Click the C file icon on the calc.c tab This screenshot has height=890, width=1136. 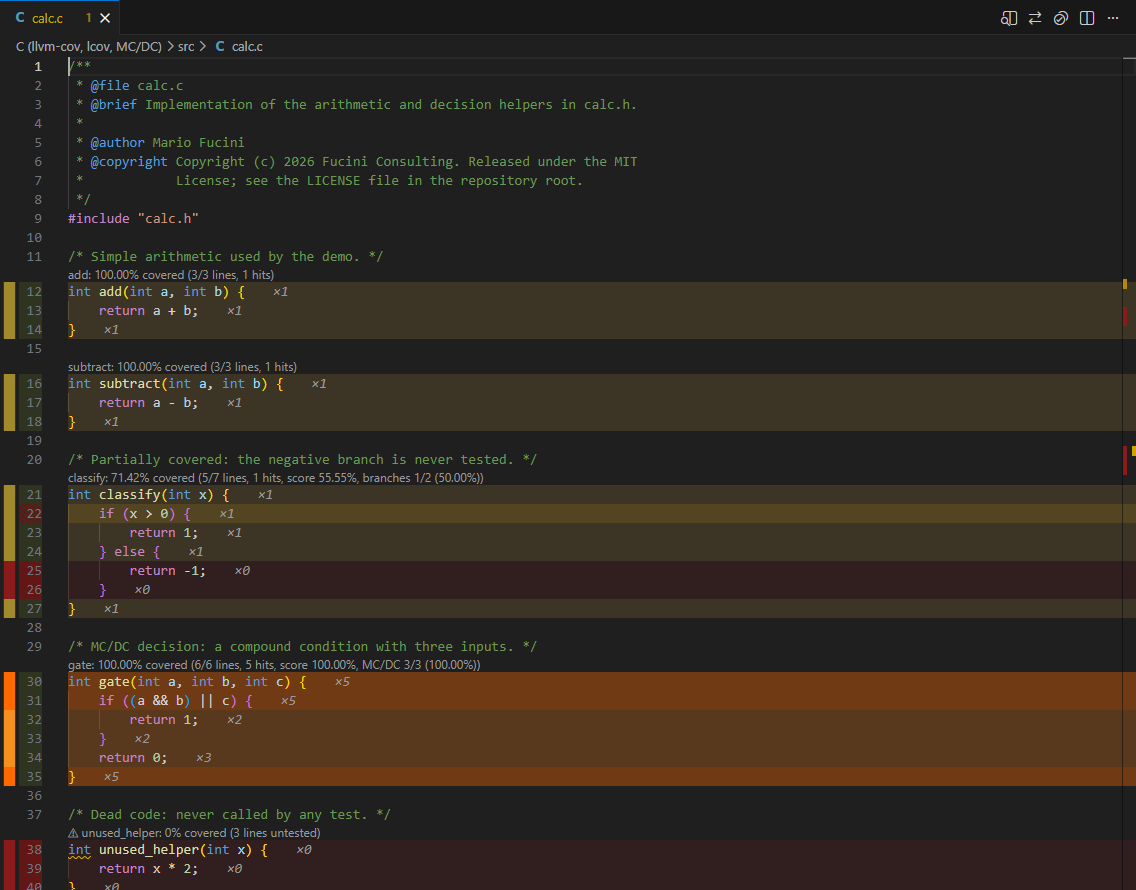pos(20,17)
